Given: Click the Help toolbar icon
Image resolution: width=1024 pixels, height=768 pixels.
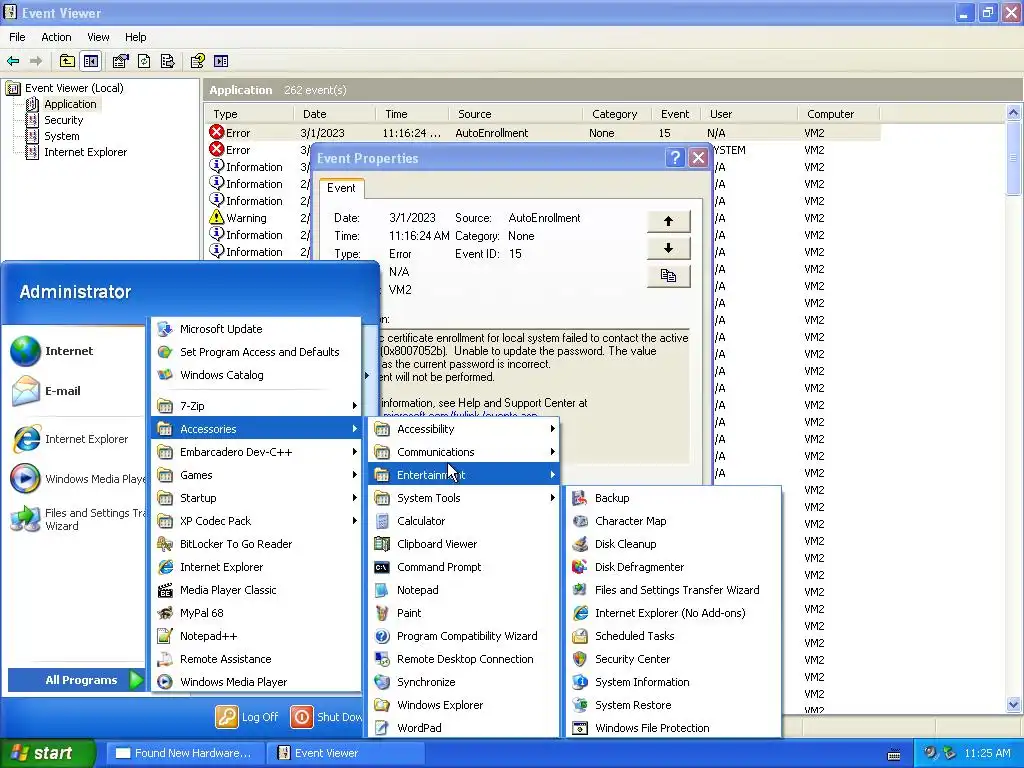Looking at the screenshot, I should tap(197, 61).
